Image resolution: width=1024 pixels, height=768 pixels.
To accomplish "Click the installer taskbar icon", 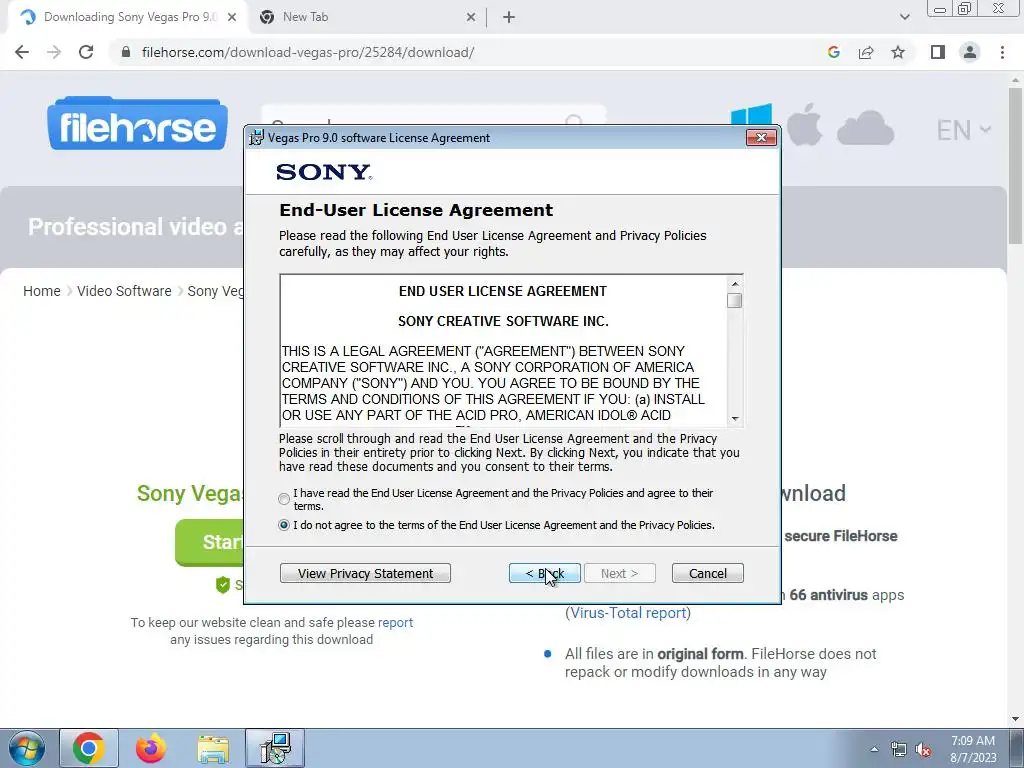I will [275, 748].
